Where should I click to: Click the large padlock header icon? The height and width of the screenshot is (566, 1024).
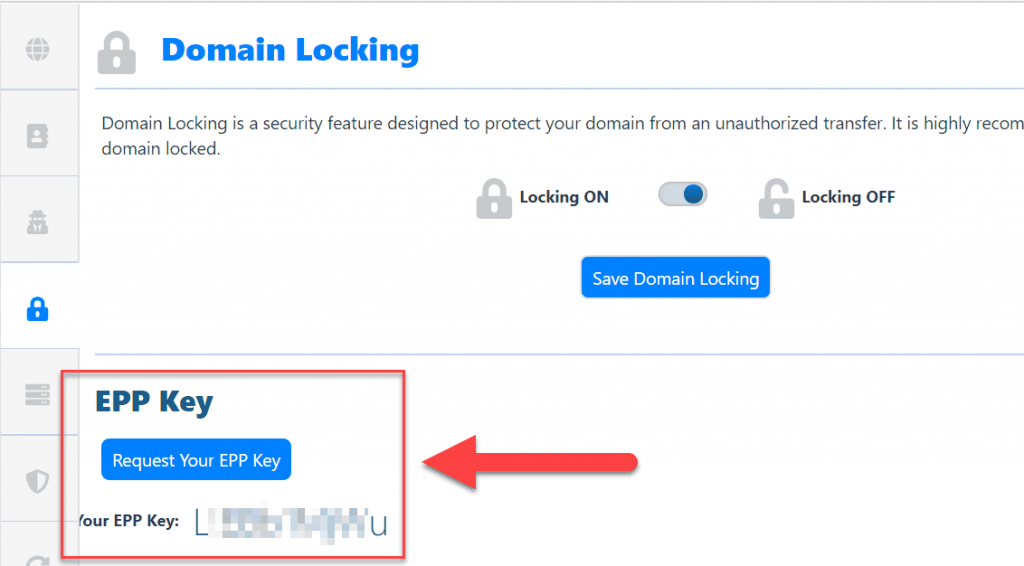[117, 51]
